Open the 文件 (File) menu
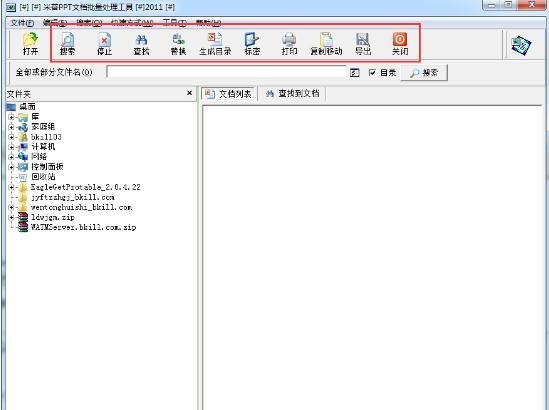The image size is (549, 410). (22, 23)
